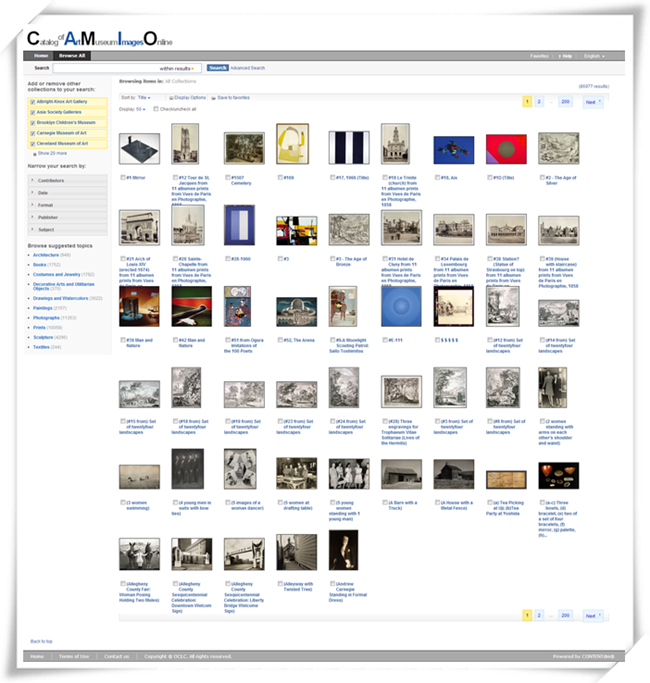Open the #1 Mirror thumbnail
This screenshot has width=650, height=683.
coord(139,149)
